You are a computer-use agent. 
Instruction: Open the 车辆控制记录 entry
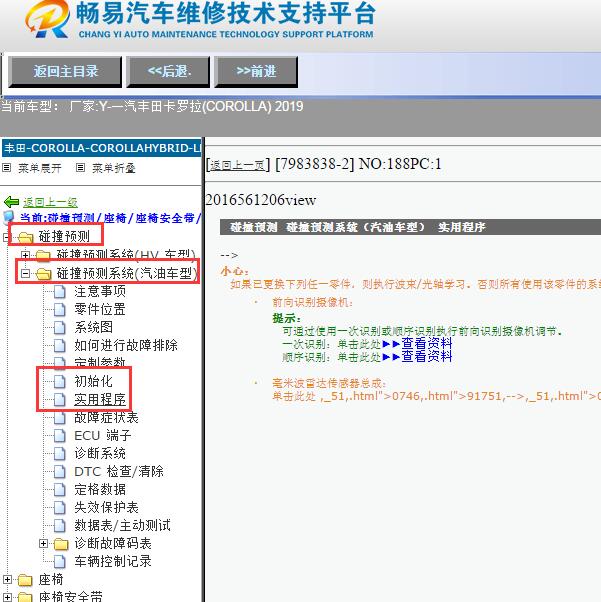coord(113,562)
